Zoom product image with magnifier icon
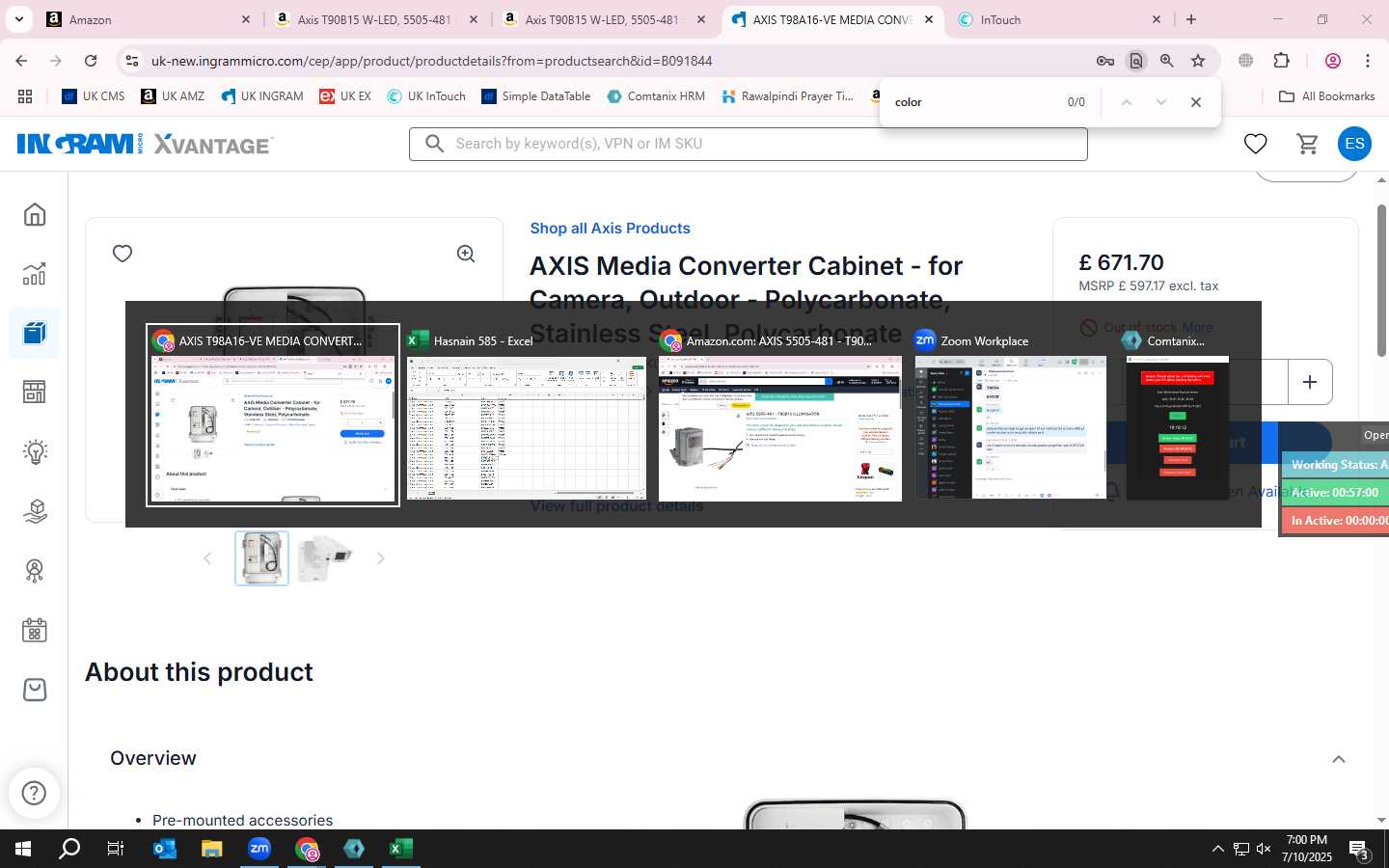 [466, 254]
